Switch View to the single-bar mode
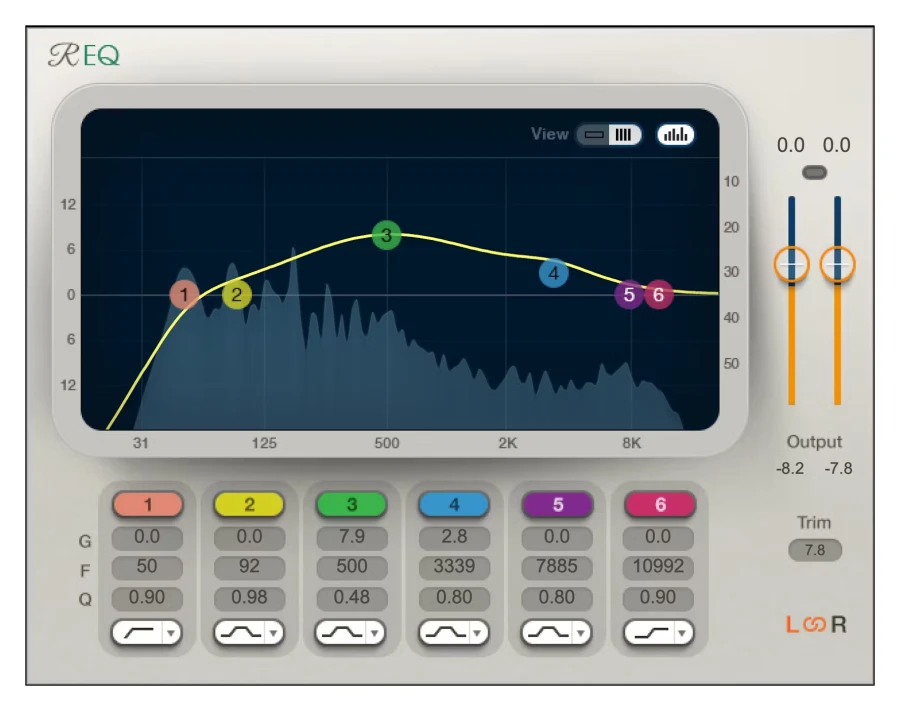 point(594,135)
